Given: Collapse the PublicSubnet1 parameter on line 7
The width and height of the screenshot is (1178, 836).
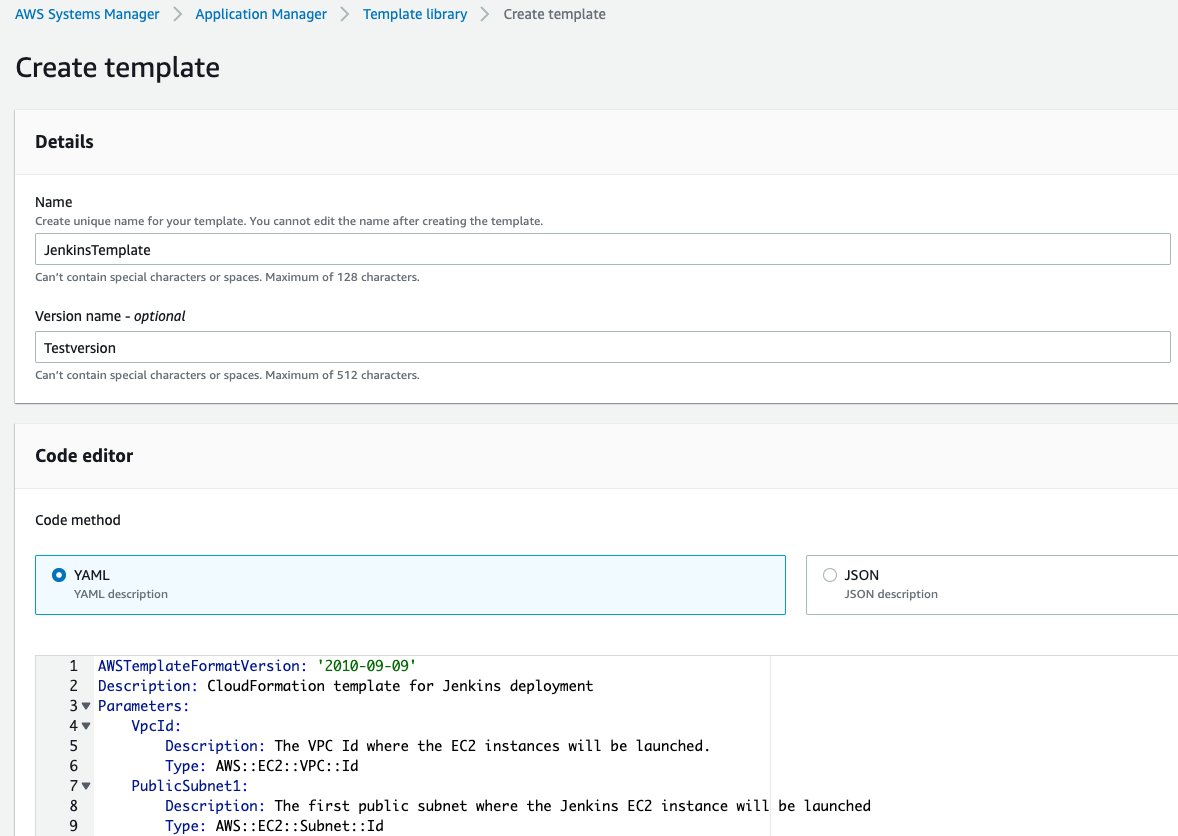Looking at the screenshot, I should pos(85,785).
